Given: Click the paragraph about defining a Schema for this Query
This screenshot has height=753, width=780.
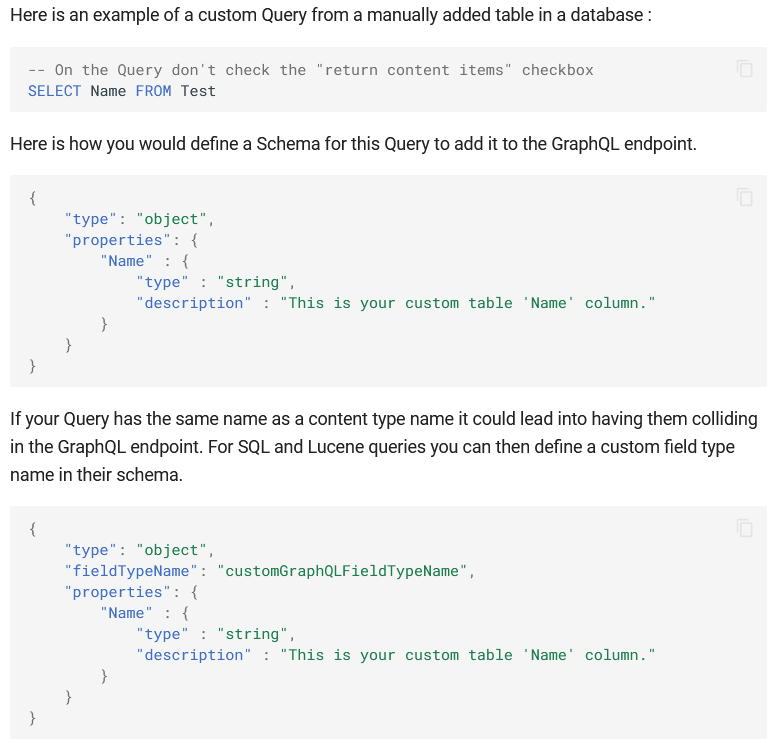Looking at the screenshot, I should [x=353, y=144].
